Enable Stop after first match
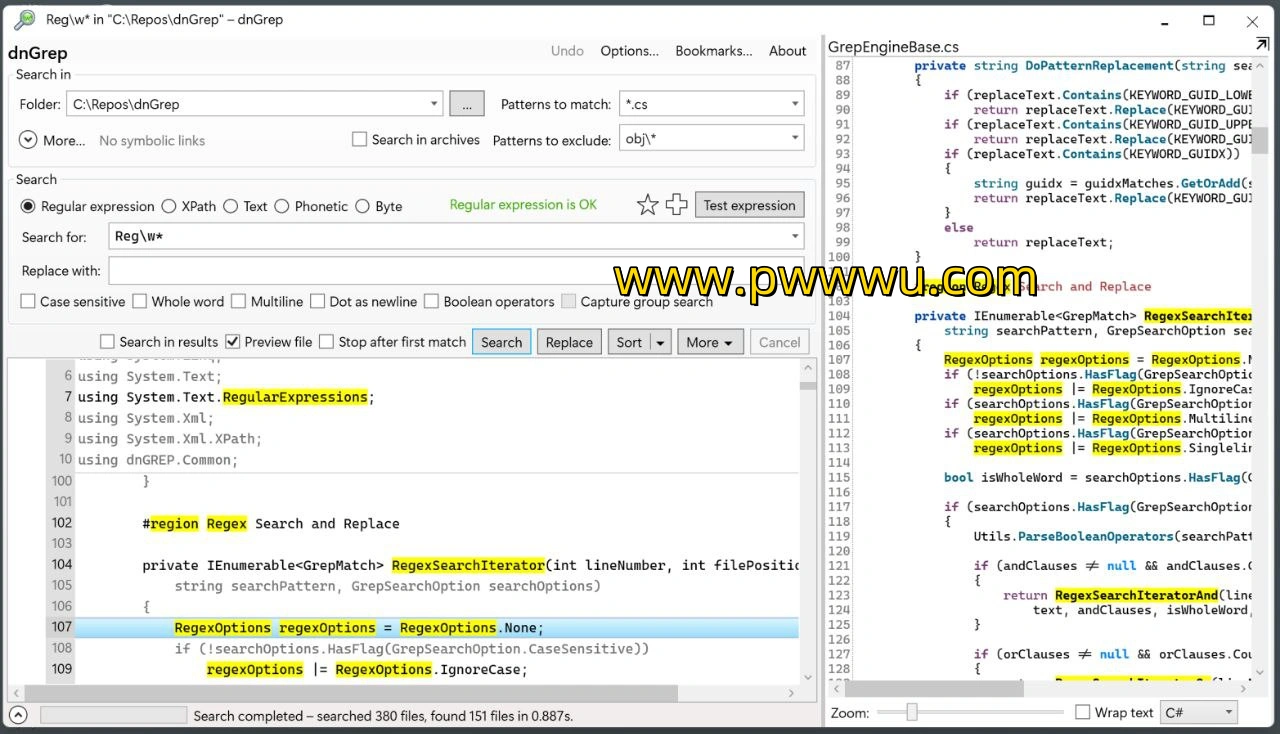The width and height of the screenshot is (1280, 734). click(327, 342)
